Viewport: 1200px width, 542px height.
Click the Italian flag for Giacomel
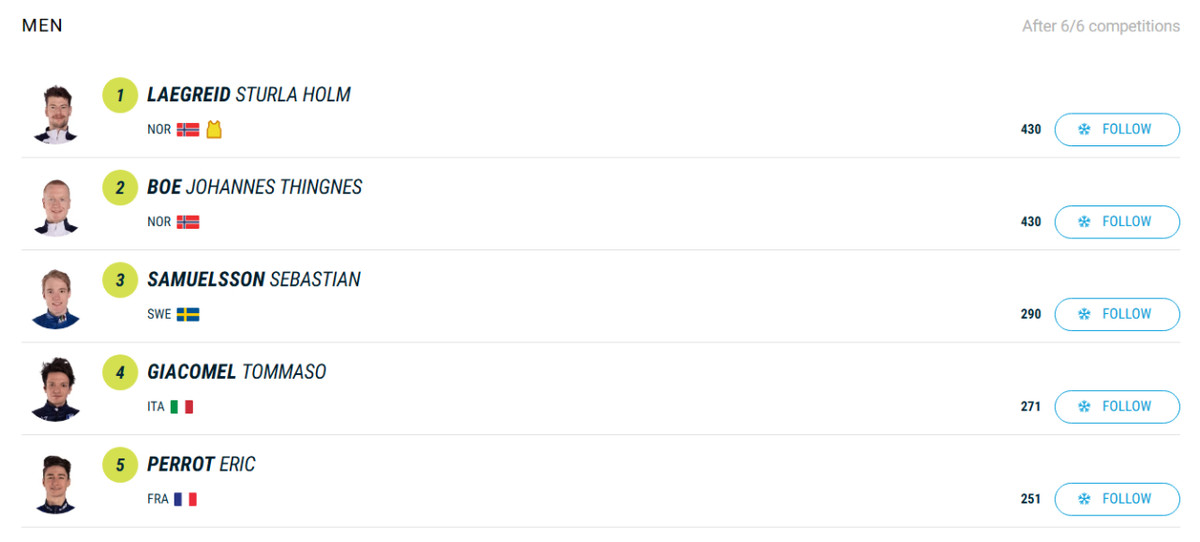pos(182,407)
